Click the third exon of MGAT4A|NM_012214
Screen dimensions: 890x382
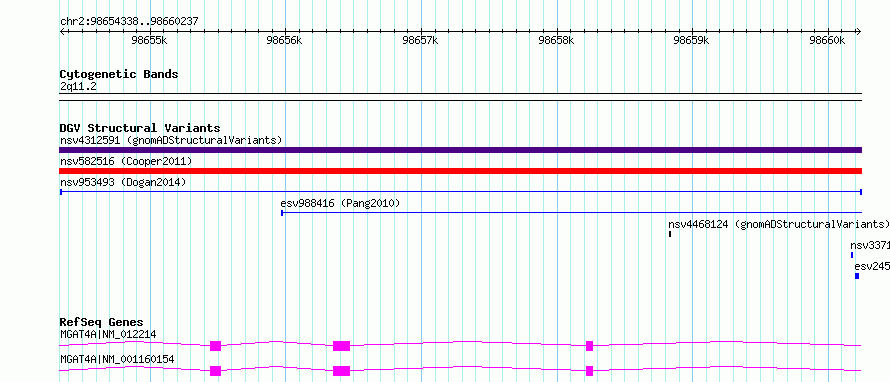pyautogui.click(x=589, y=346)
